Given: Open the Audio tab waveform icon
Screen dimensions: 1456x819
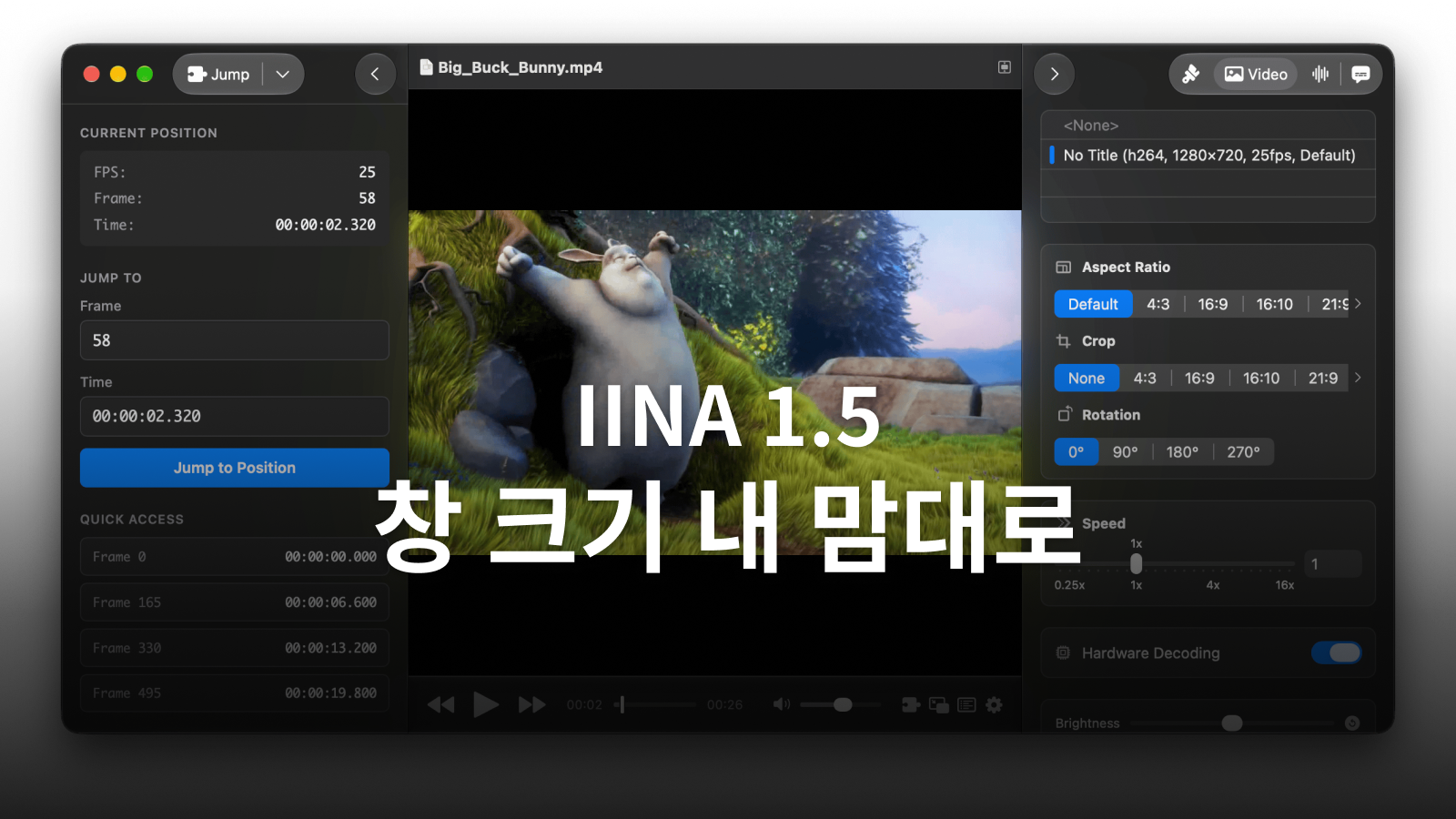Looking at the screenshot, I should point(1320,74).
